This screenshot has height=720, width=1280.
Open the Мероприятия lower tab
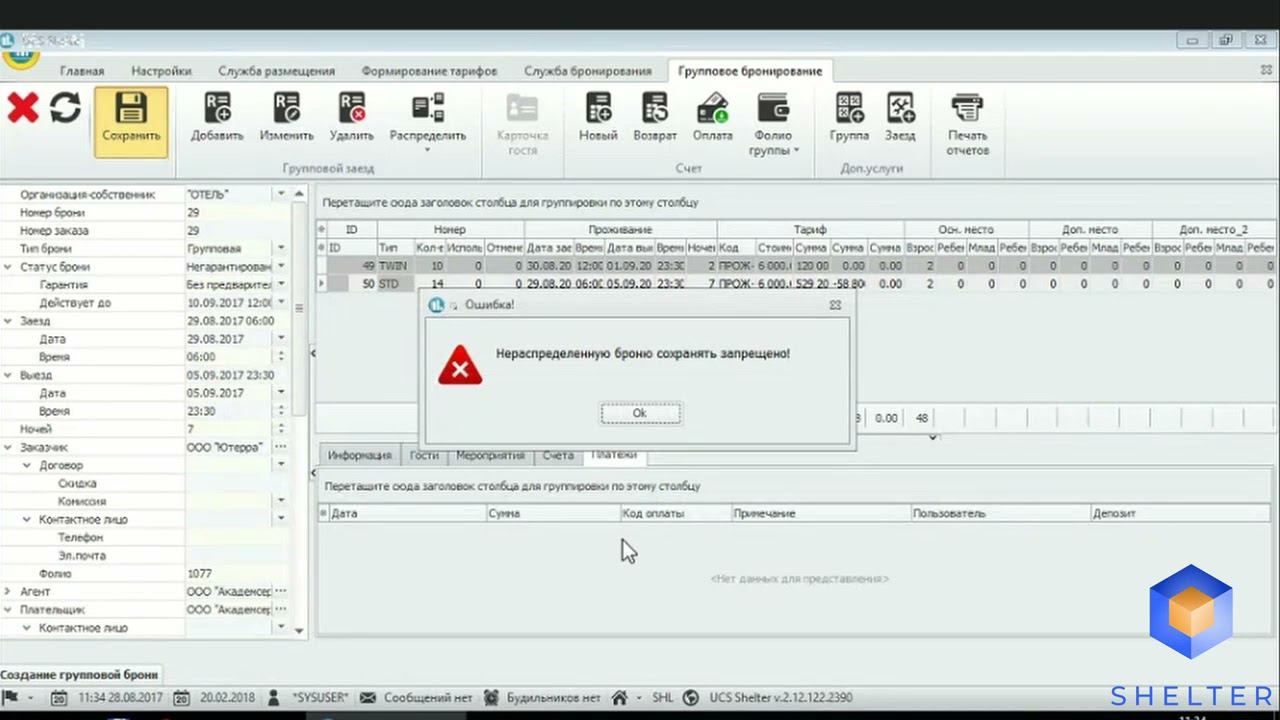(490, 455)
